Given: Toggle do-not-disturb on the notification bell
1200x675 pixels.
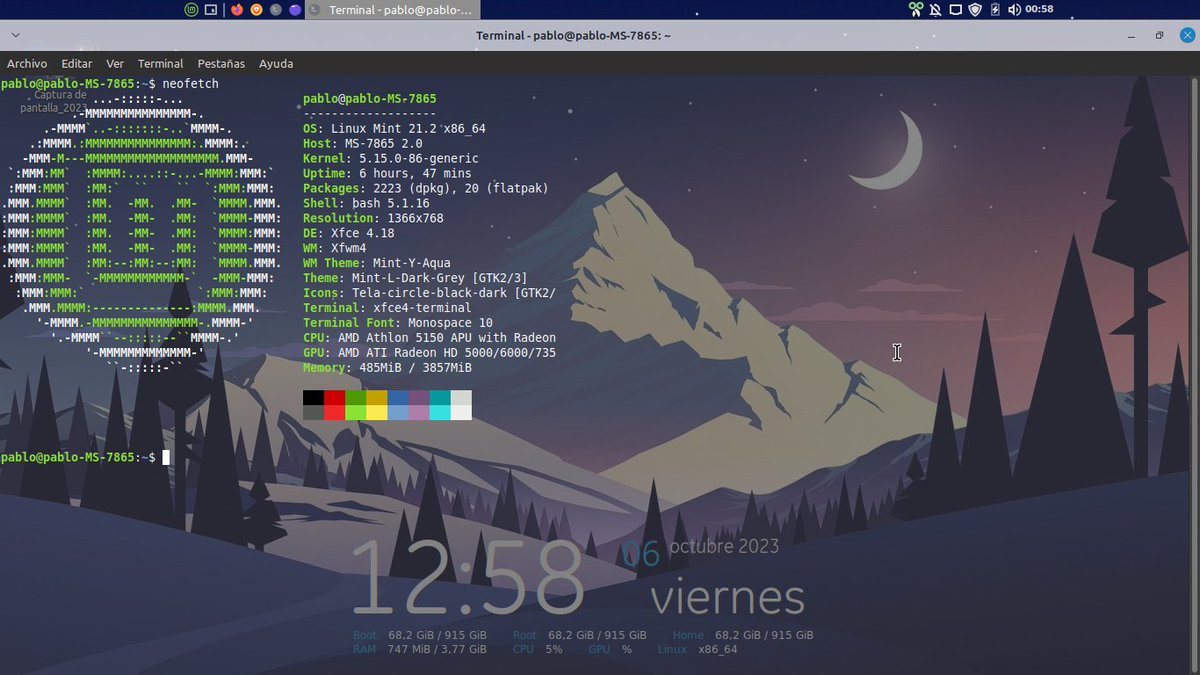Looking at the screenshot, I should (x=935, y=10).
